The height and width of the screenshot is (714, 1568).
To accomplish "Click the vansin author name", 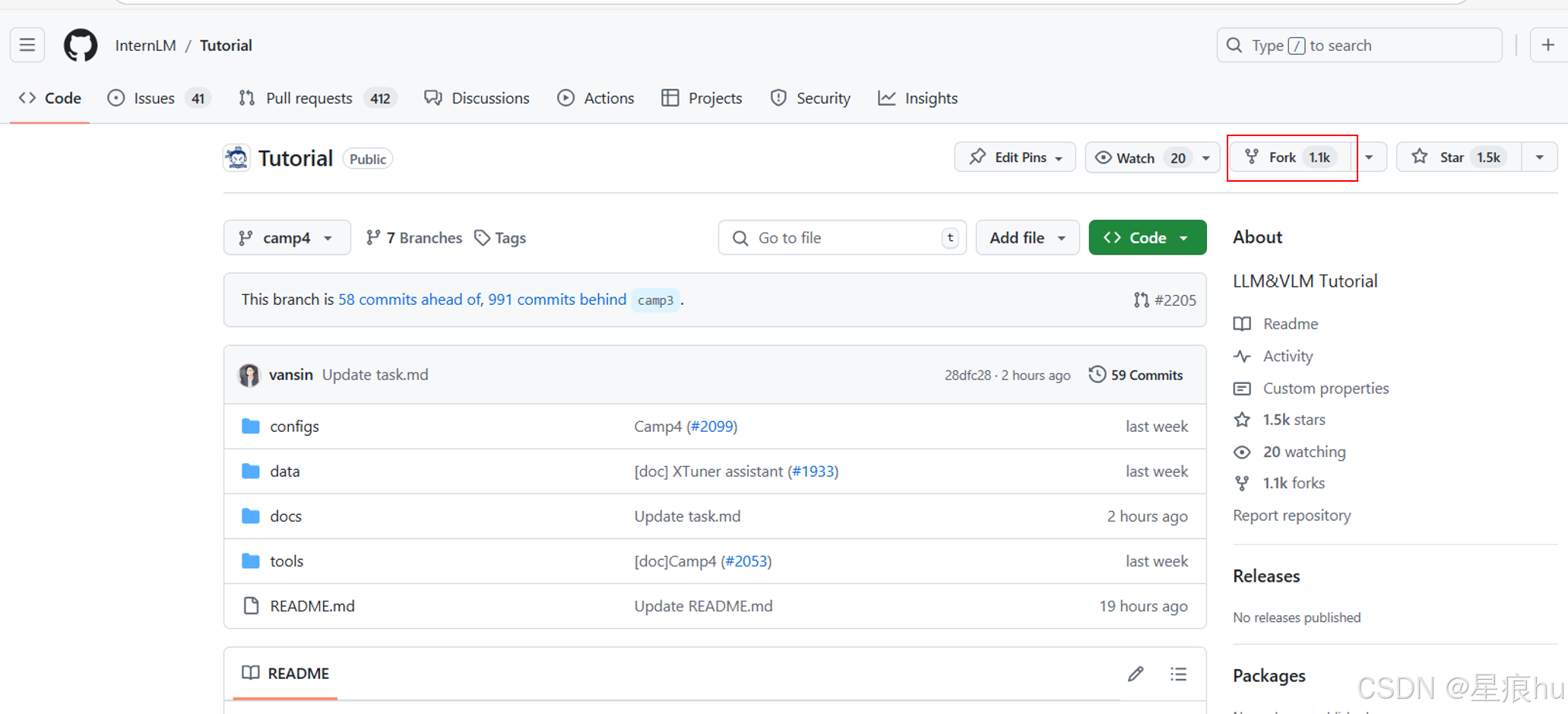I will click(290, 375).
